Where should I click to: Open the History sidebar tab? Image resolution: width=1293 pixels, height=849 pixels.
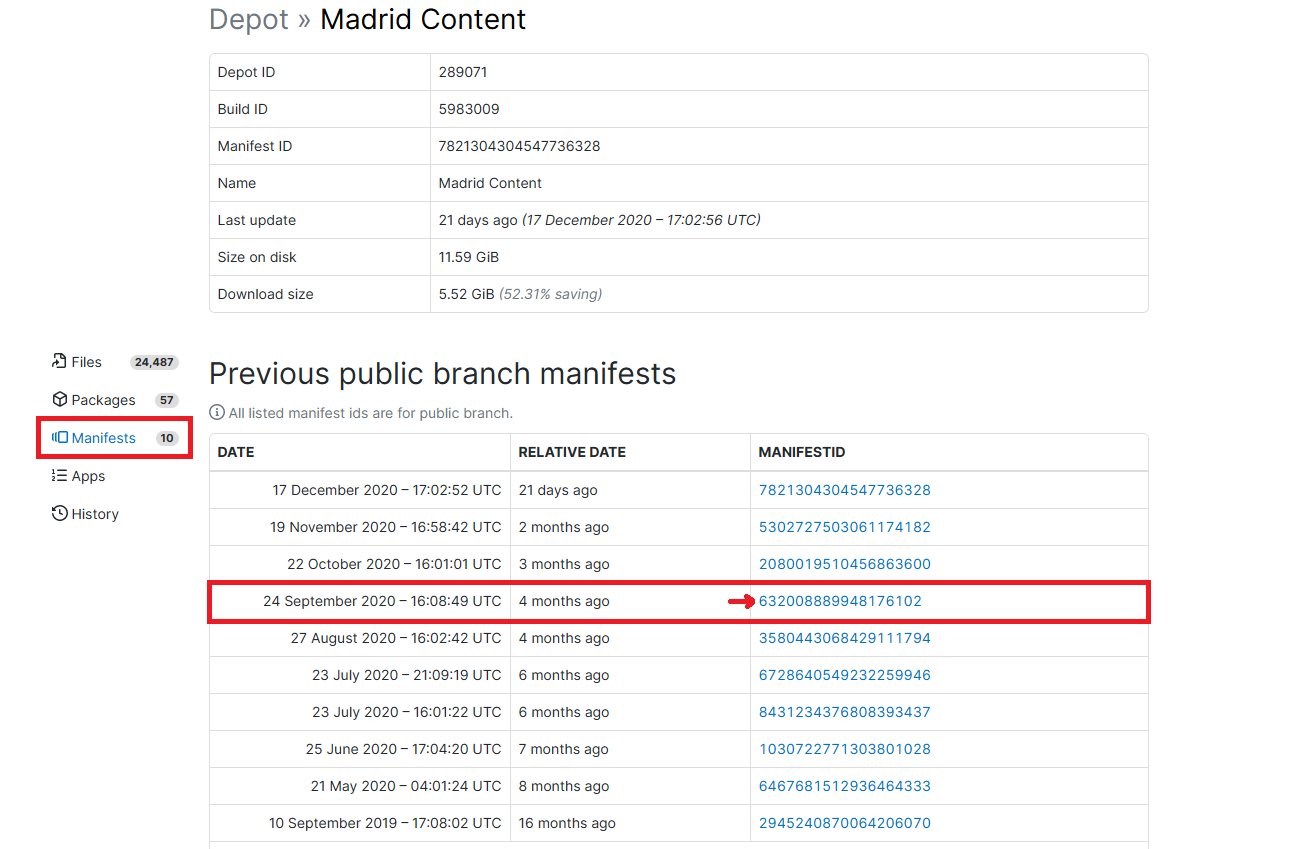[85, 514]
